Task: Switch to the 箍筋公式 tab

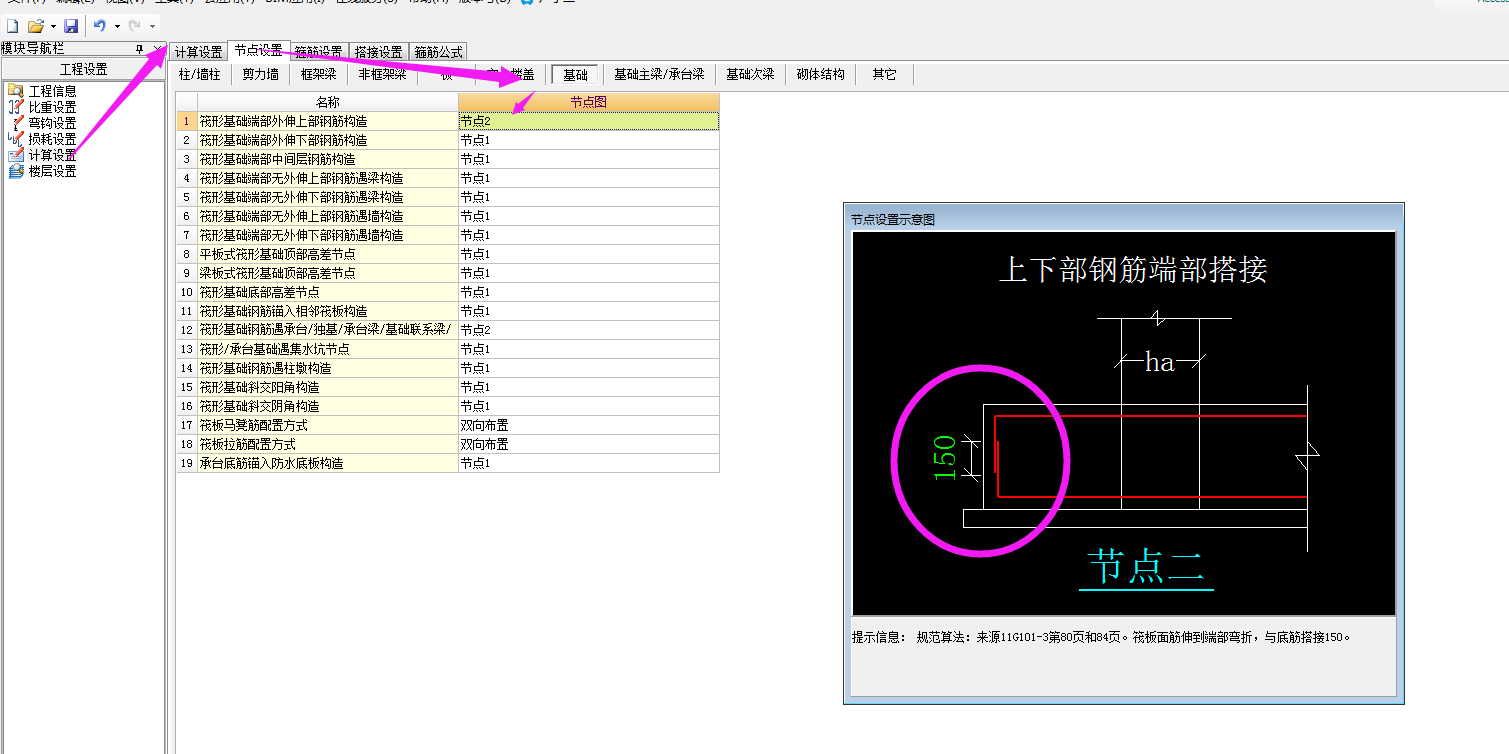Action: [438, 52]
